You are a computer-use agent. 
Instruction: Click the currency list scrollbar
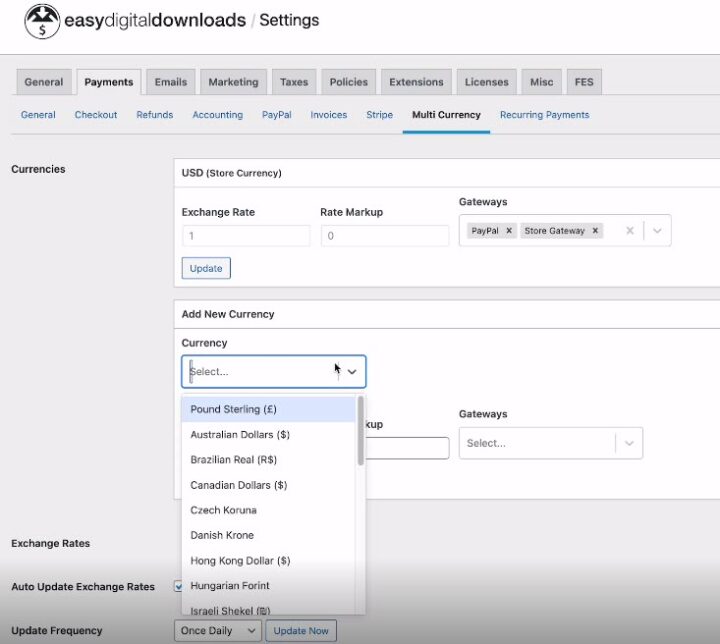360,432
